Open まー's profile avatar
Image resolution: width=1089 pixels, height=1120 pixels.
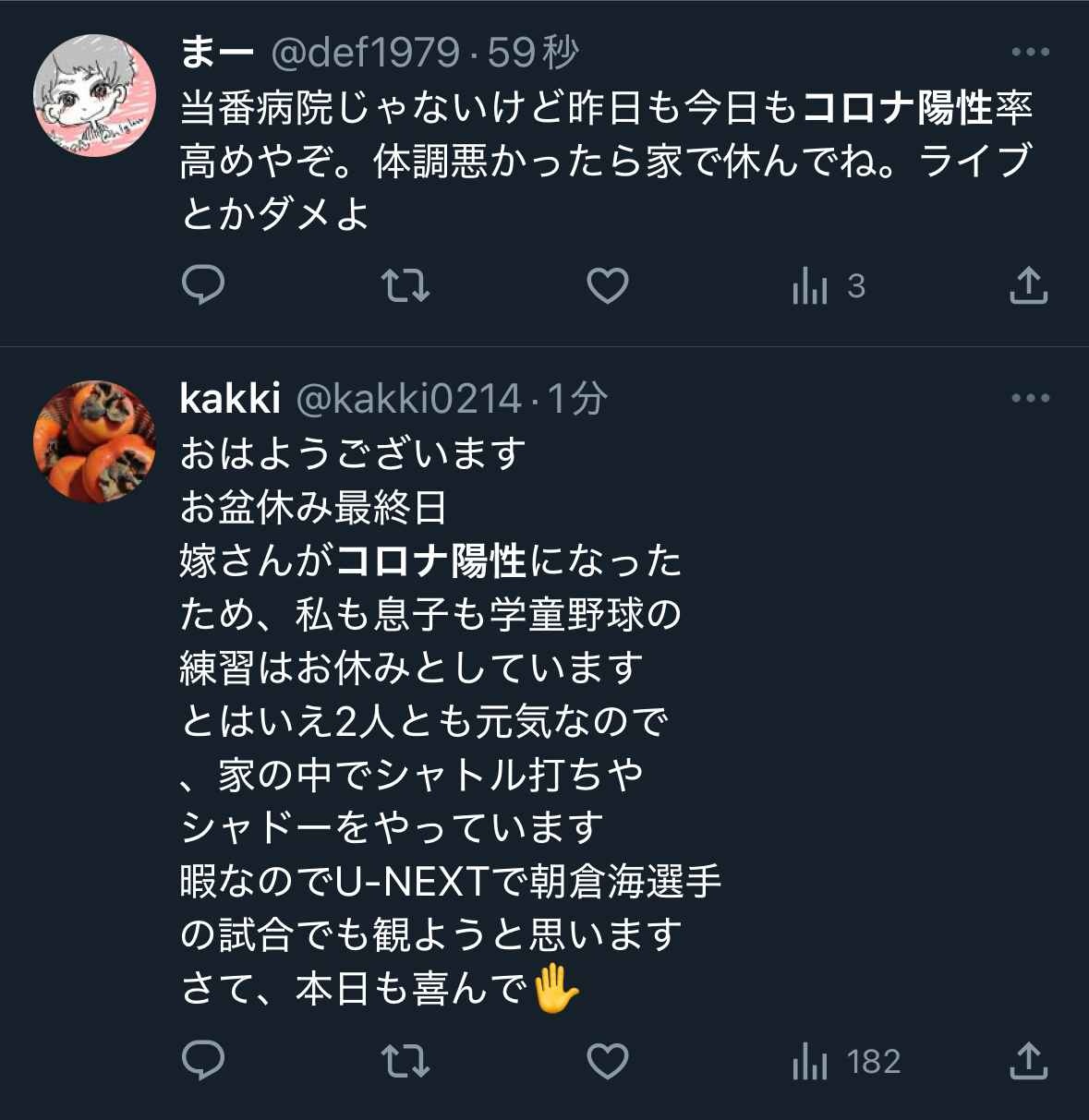click(x=95, y=96)
